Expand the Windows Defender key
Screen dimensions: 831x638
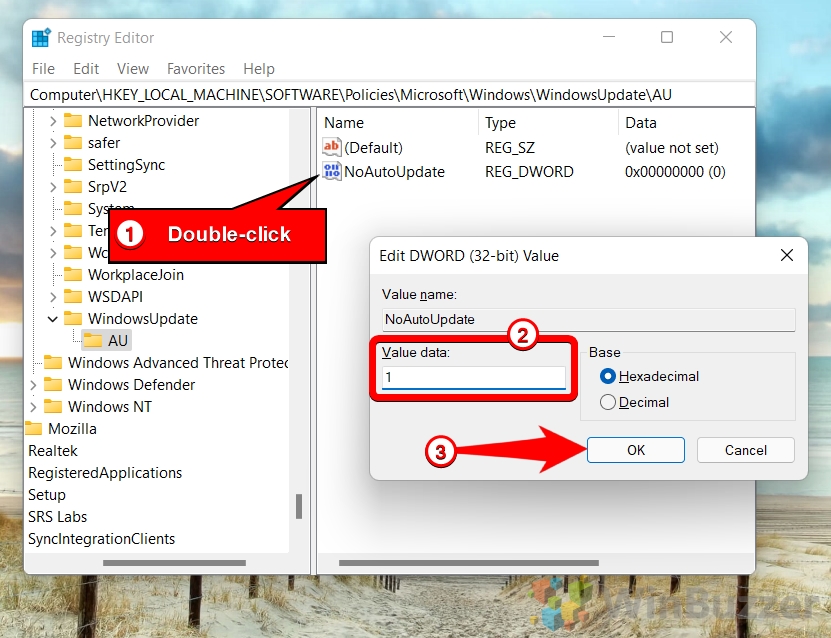click(x=33, y=385)
